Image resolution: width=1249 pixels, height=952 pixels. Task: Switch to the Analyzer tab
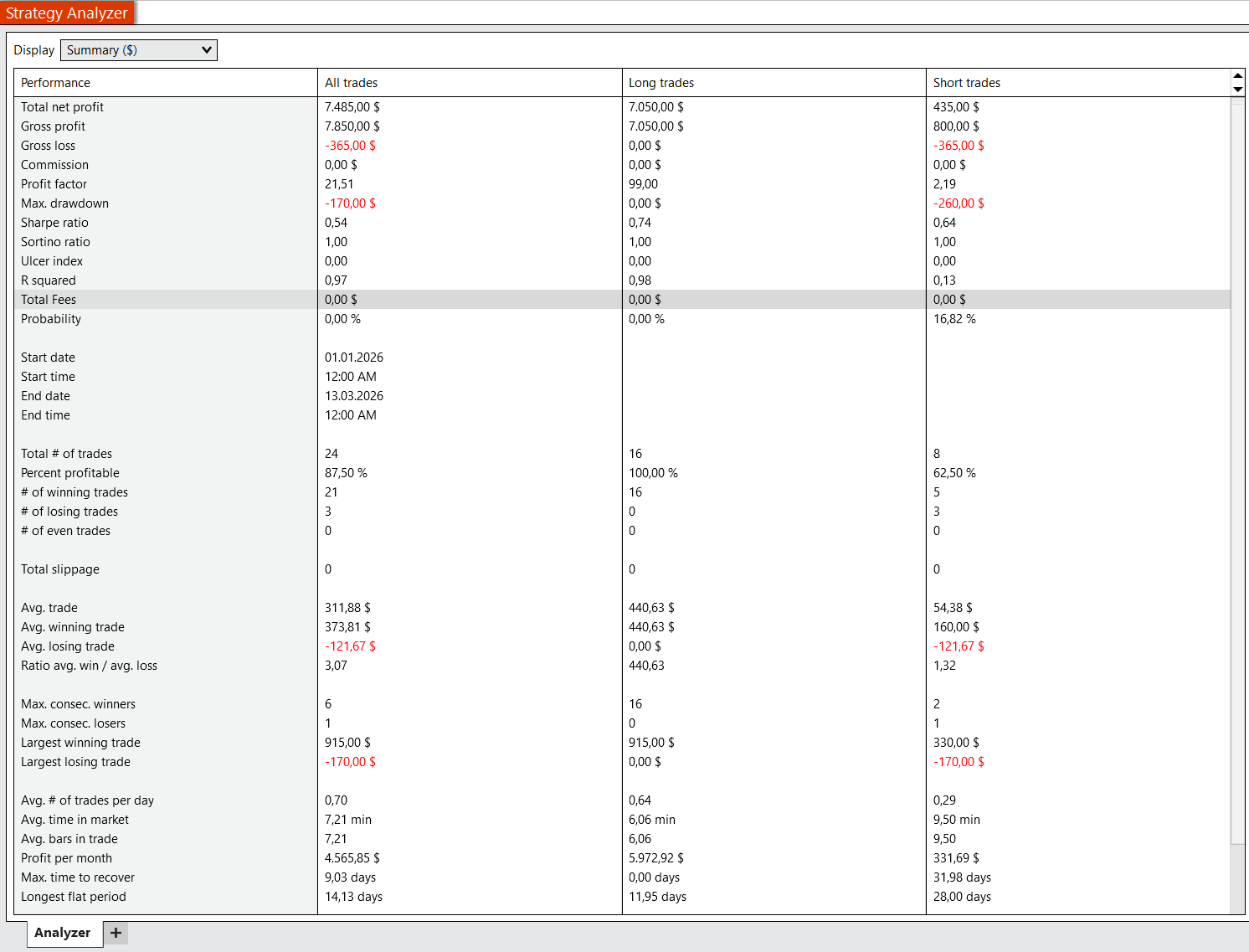pos(63,933)
